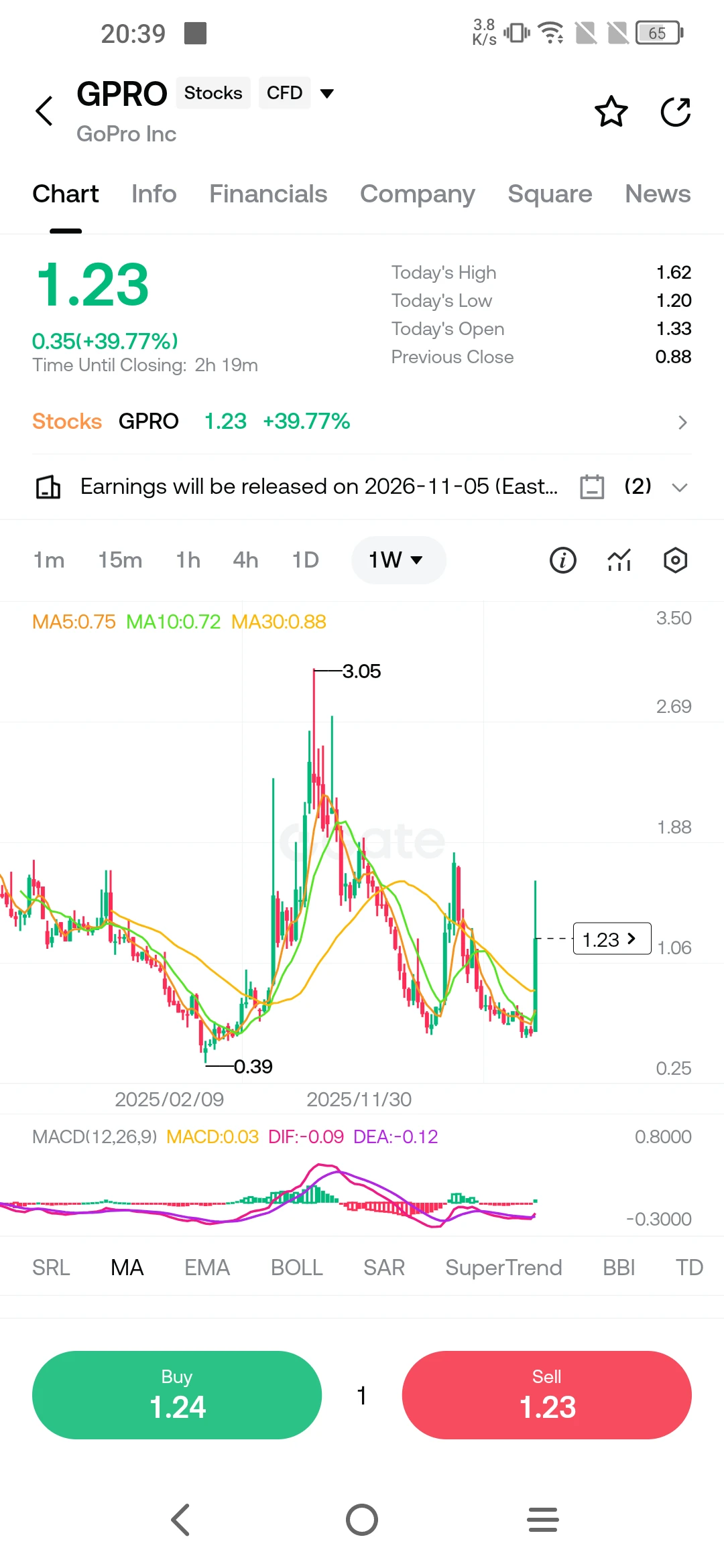This screenshot has height=1568, width=724.
Task: Tap Android recent apps menu button
Action: pyautogui.click(x=543, y=1520)
